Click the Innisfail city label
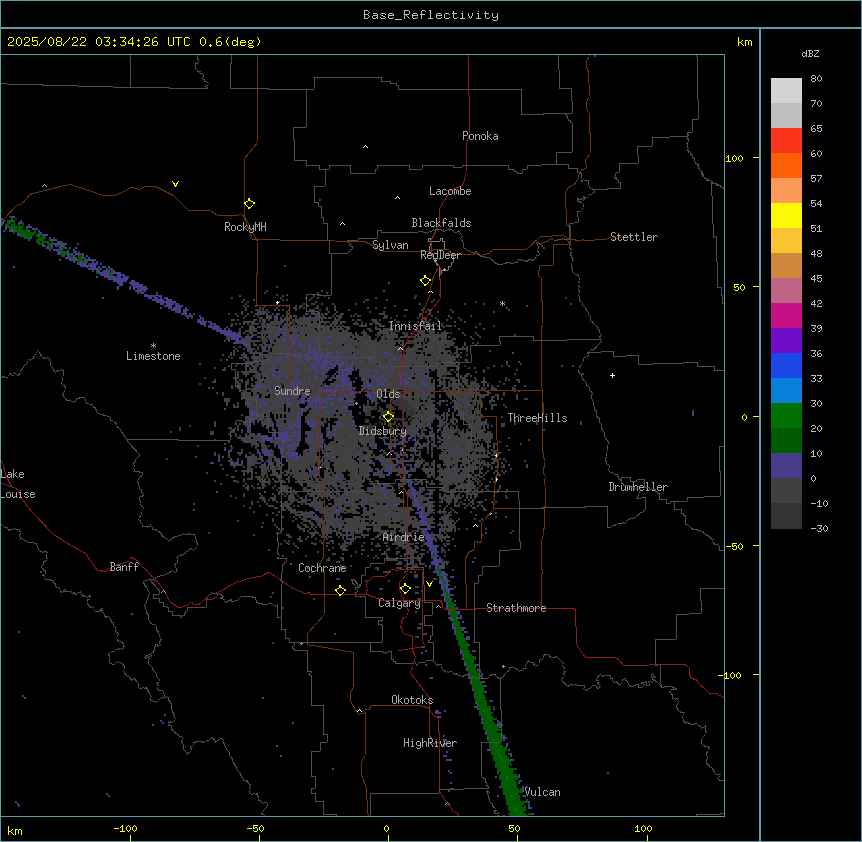 point(415,326)
